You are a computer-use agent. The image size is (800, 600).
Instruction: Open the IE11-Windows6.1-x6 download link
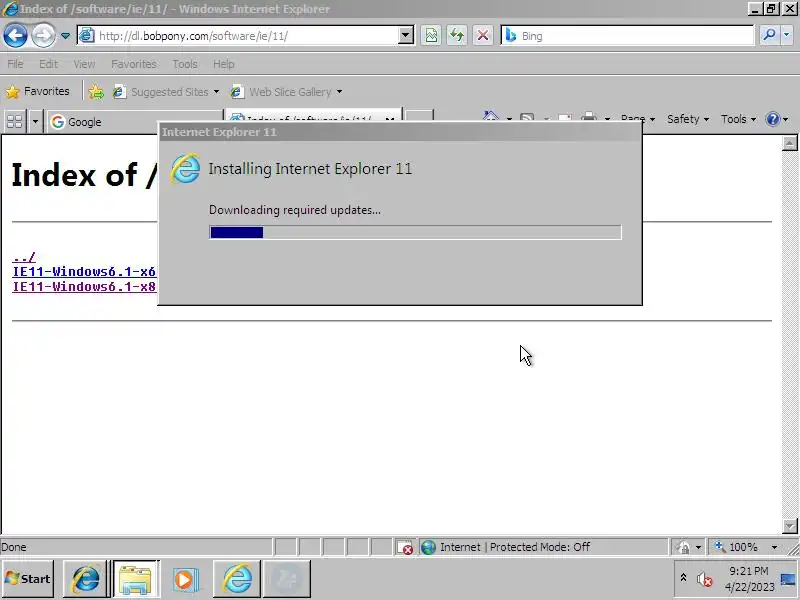point(84,271)
